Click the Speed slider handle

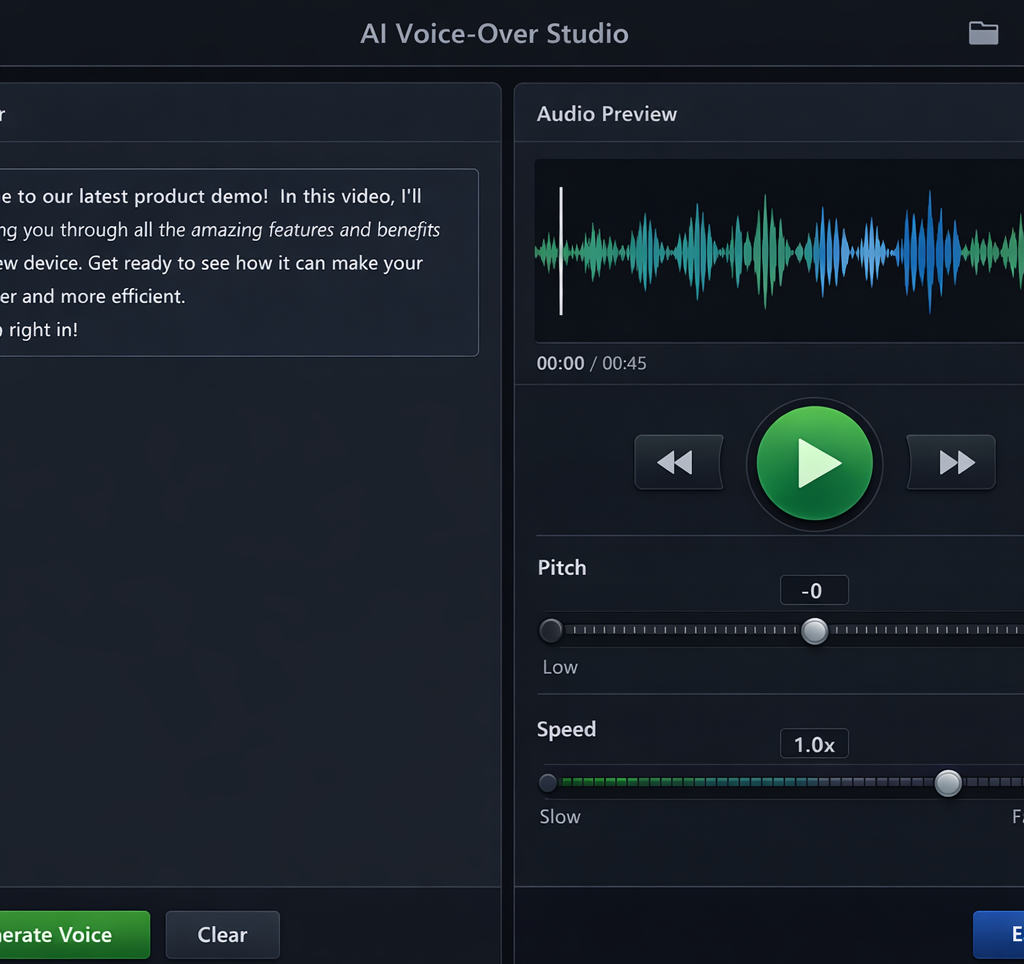[x=947, y=783]
